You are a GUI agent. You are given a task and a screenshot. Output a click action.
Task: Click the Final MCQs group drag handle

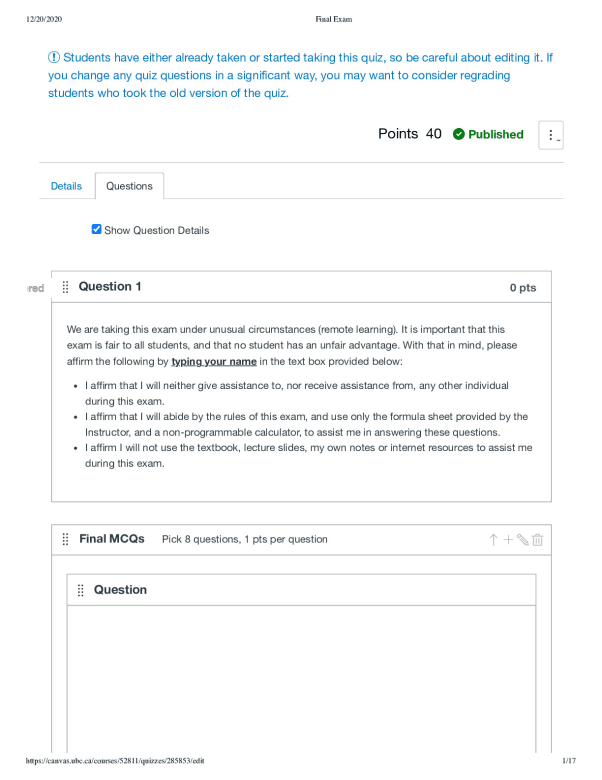pyautogui.click(x=65, y=539)
